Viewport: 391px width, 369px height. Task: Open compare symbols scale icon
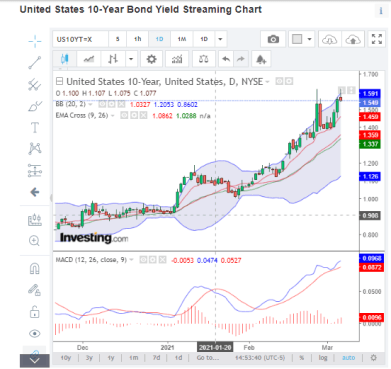point(204,59)
